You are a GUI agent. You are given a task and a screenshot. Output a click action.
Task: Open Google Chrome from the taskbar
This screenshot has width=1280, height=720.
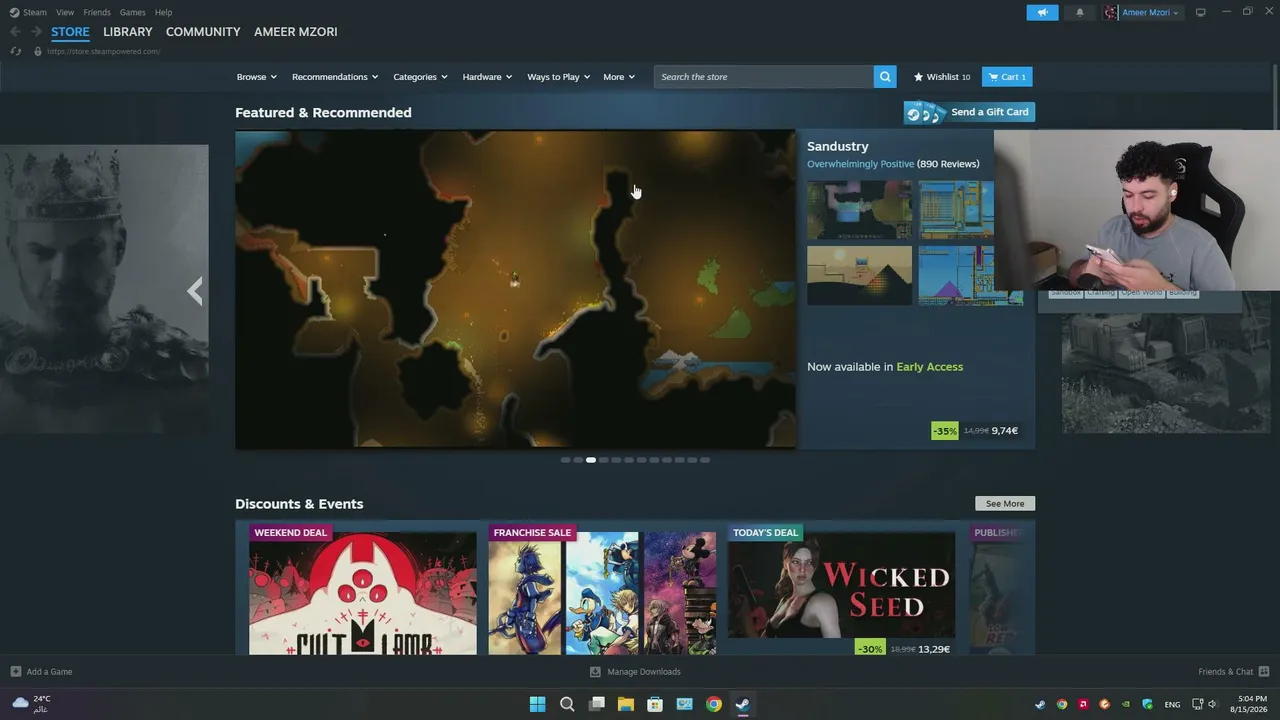coord(714,704)
